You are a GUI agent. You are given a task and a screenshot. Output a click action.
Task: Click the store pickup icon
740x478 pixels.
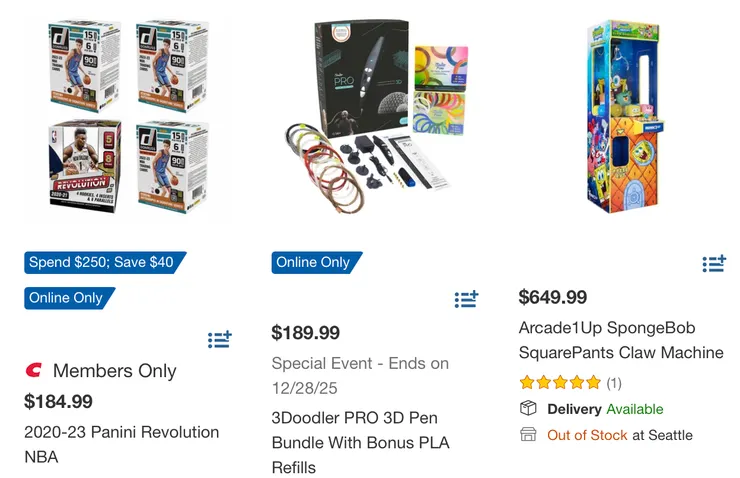click(x=528, y=435)
